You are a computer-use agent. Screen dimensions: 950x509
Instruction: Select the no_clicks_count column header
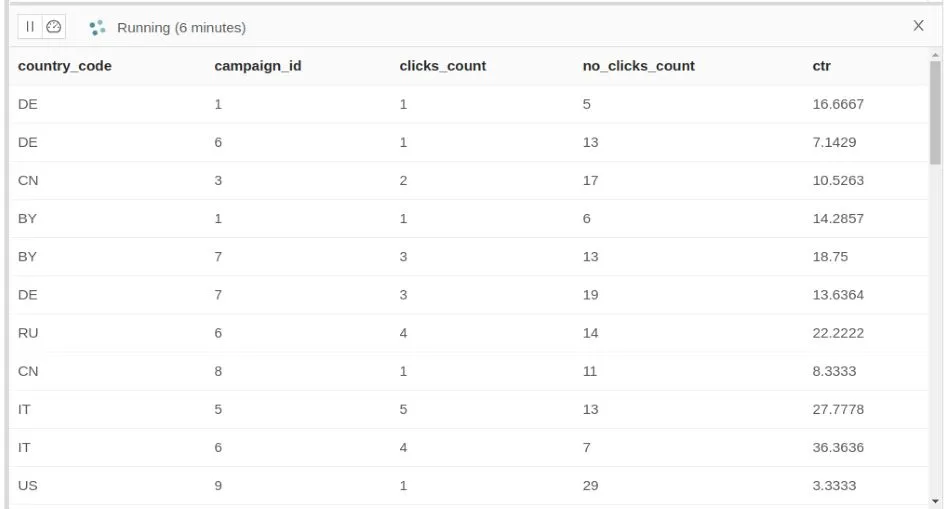pos(639,66)
